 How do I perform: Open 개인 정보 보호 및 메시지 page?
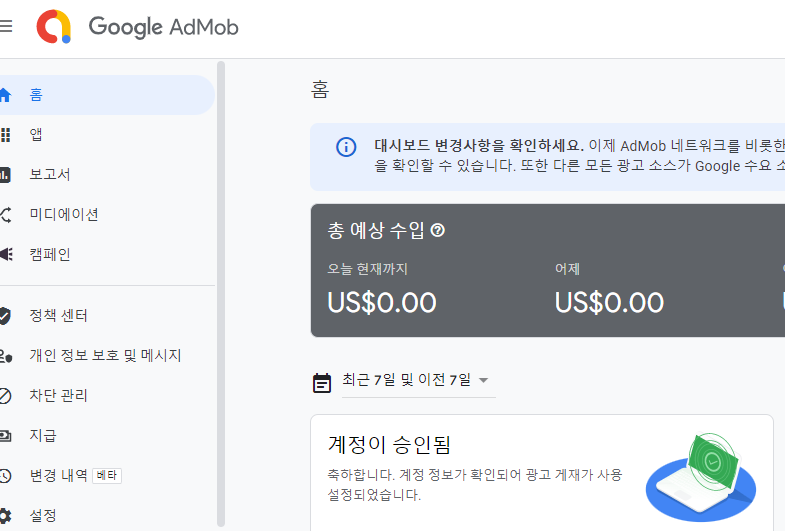[x=105, y=356]
